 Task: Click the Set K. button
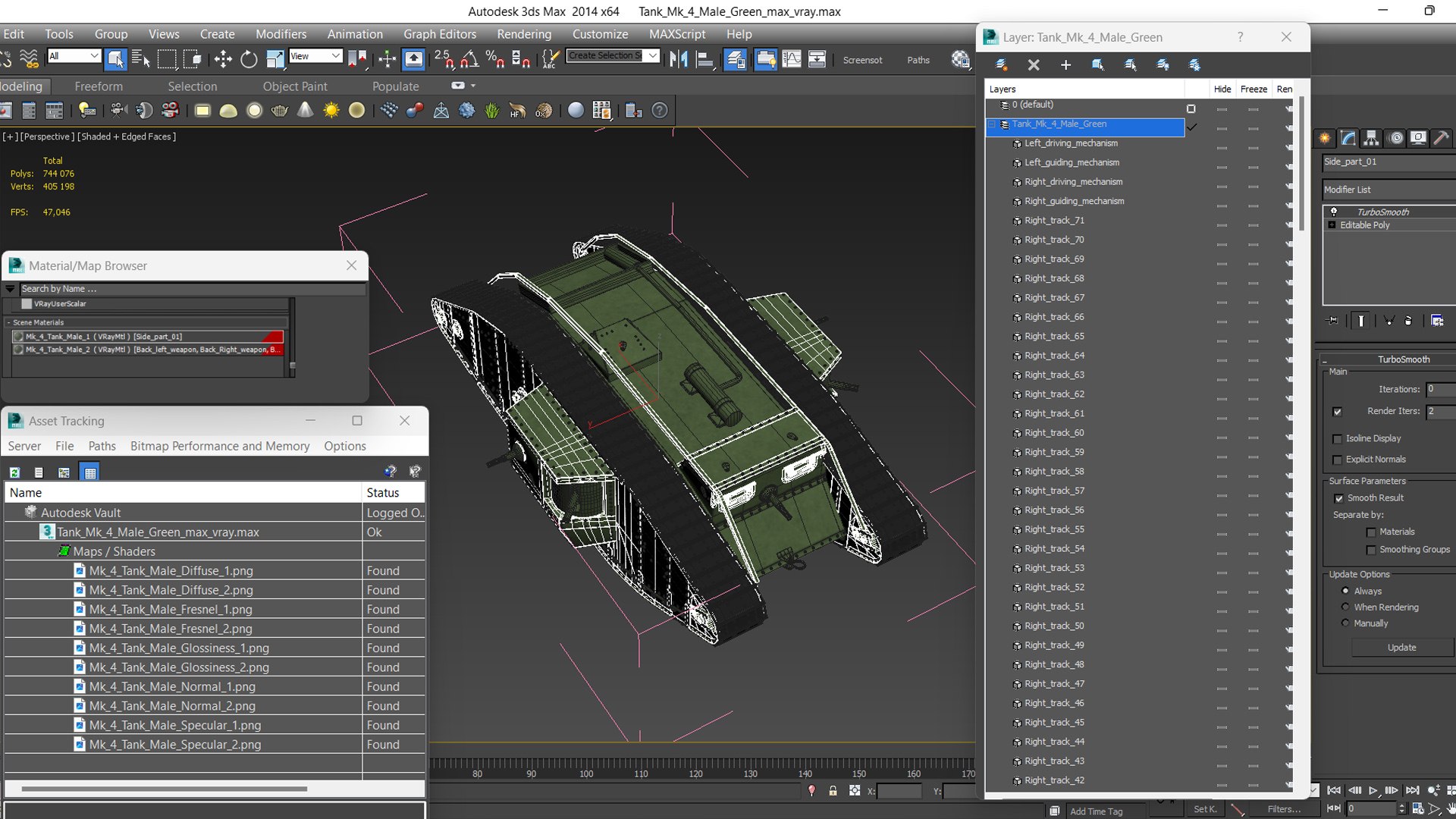point(1205,810)
